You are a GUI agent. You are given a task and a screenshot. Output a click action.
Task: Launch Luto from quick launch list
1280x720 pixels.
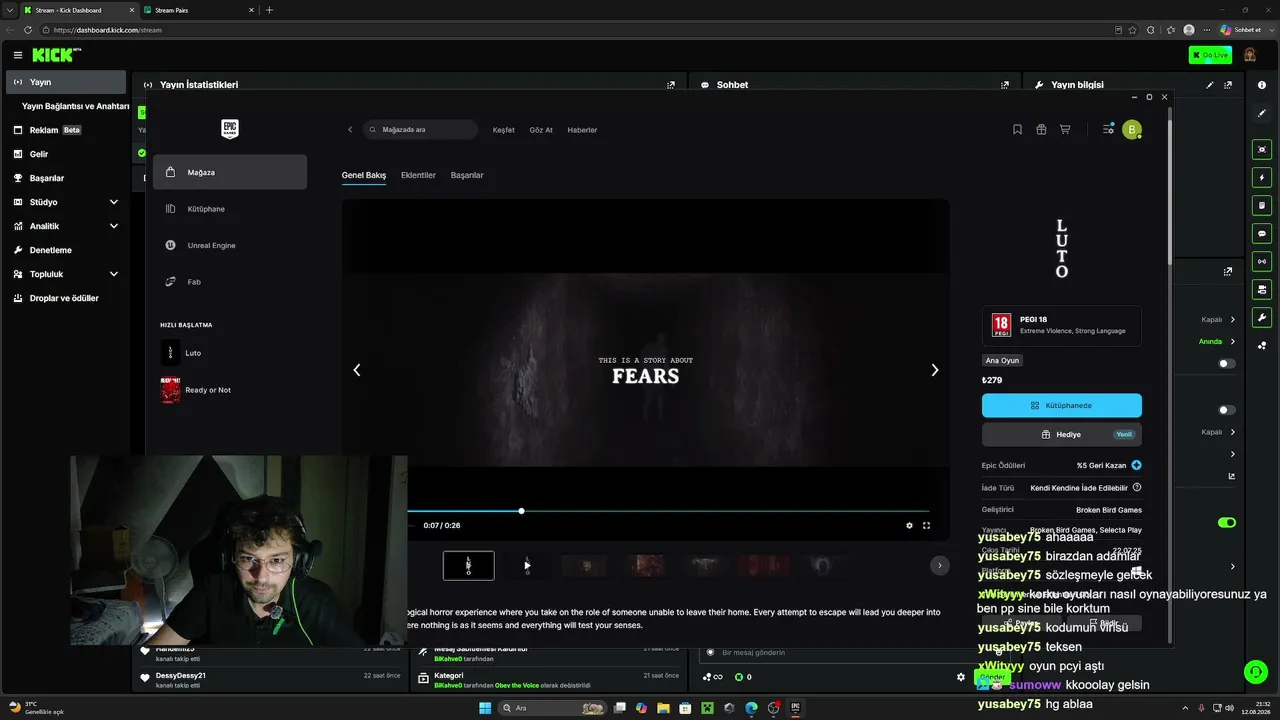(230, 353)
